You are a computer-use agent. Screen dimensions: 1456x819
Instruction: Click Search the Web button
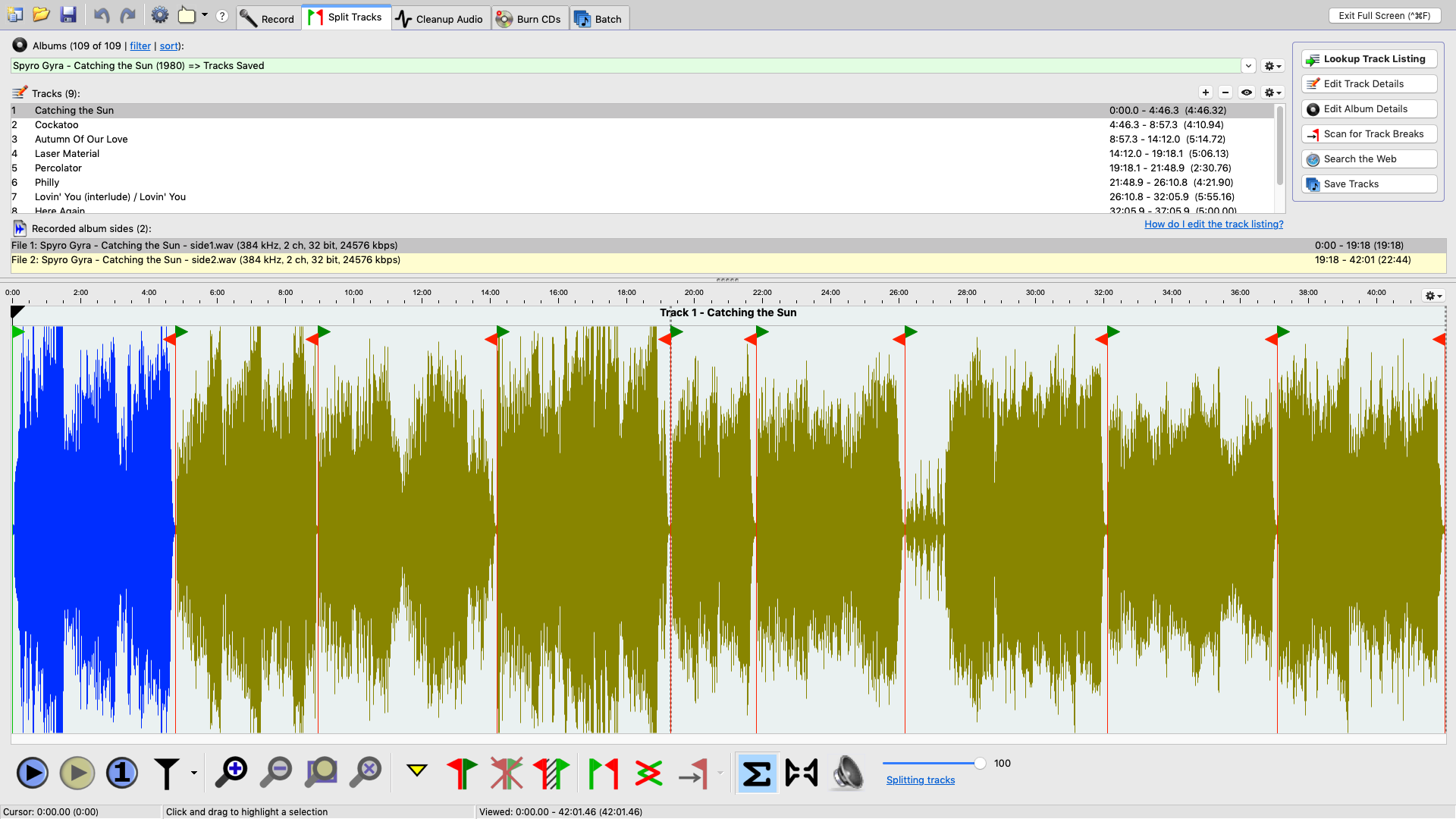point(1369,158)
